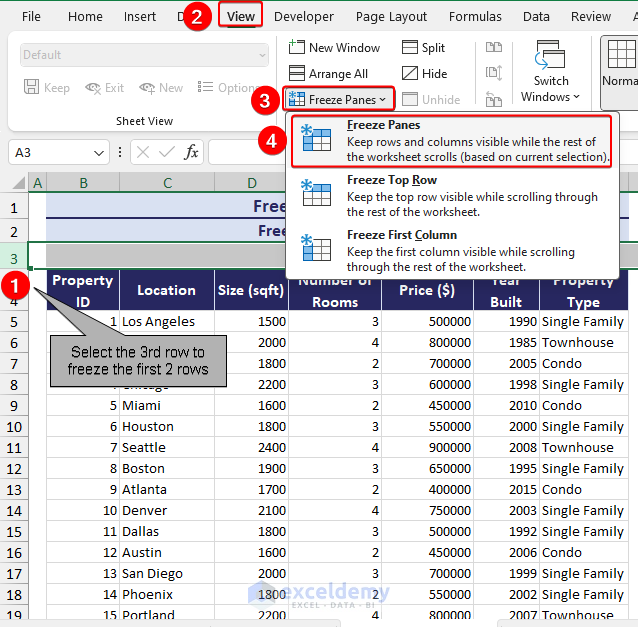Click the greyed Unhide icon
638x627 pixels.
409,99
